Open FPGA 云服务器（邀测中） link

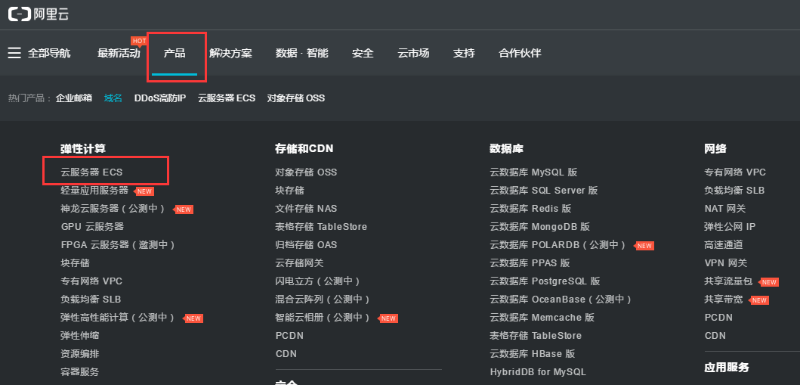pos(118,245)
